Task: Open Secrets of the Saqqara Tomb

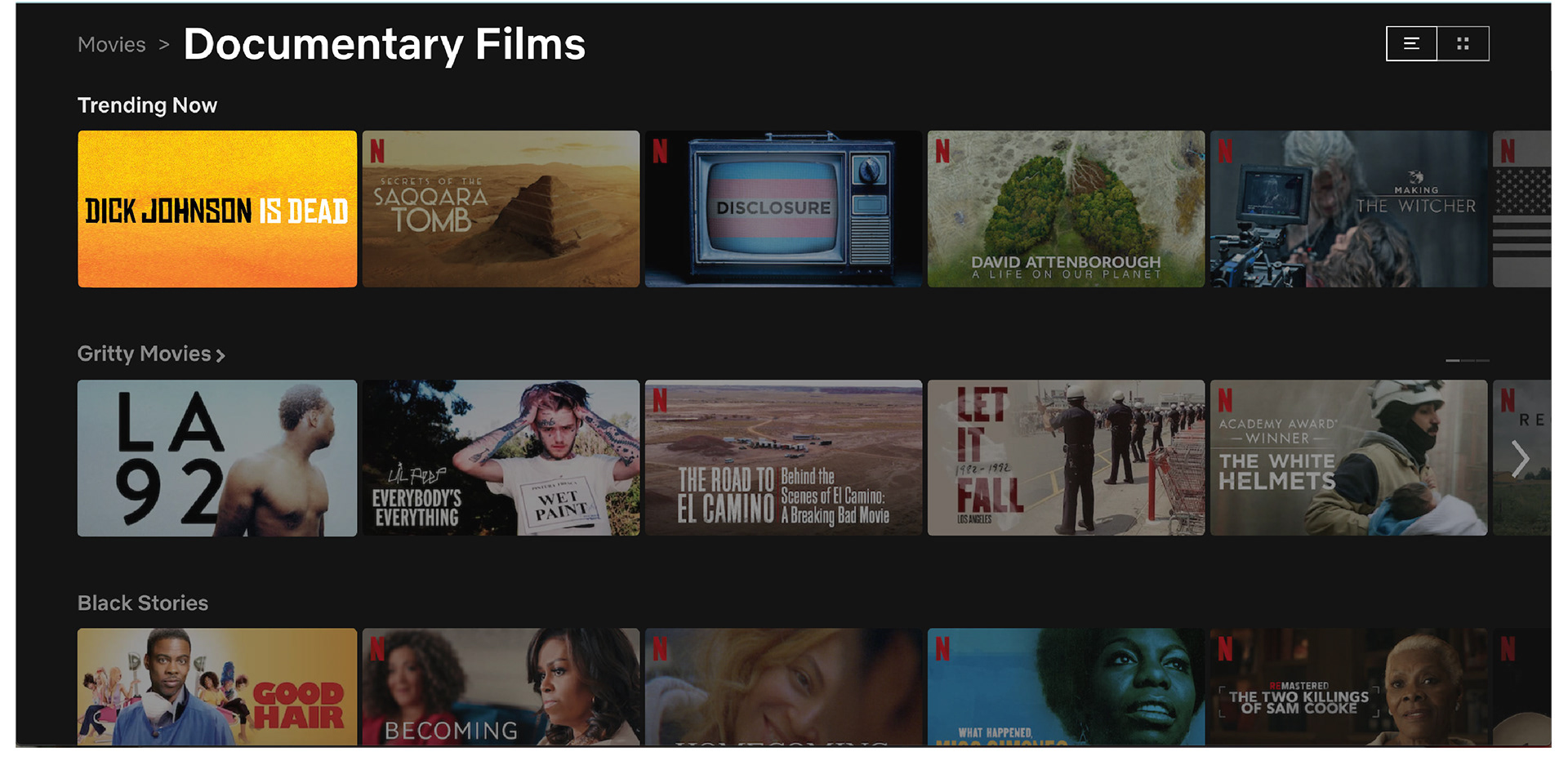Action: coord(501,209)
